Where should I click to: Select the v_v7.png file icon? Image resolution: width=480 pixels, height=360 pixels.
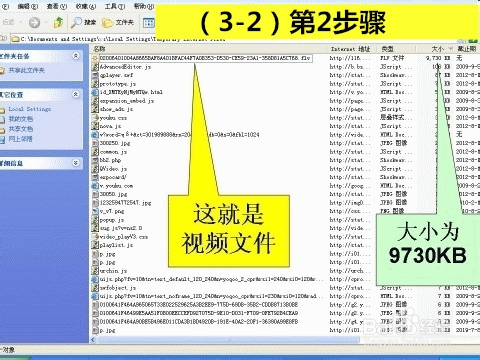click(x=95, y=211)
